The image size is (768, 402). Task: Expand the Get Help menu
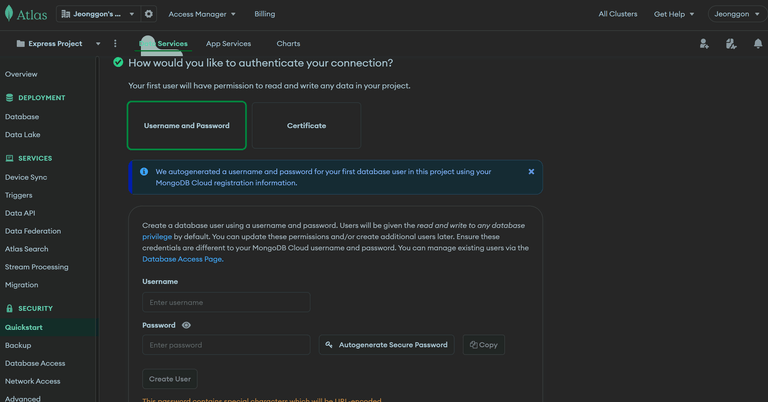tap(674, 14)
